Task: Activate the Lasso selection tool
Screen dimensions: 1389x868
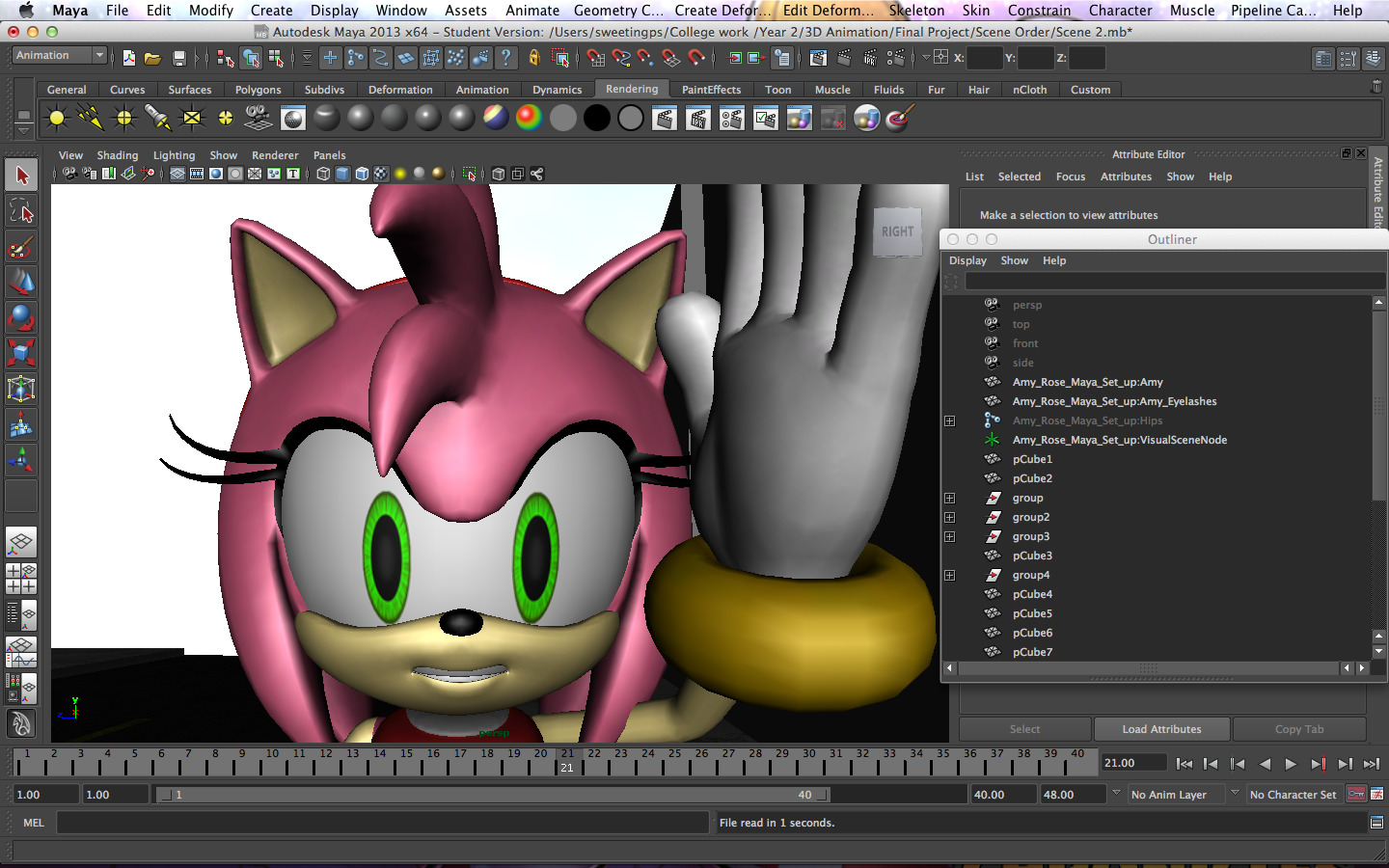Action: [21, 211]
